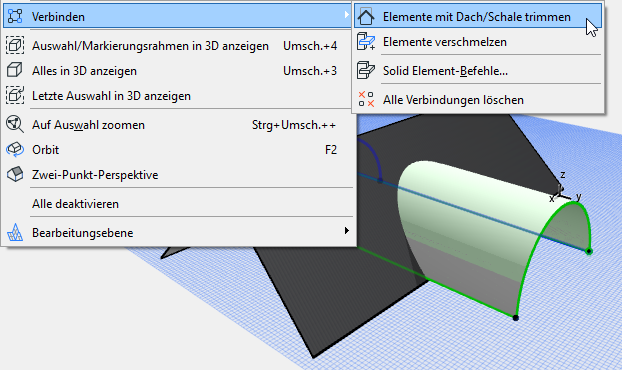Choose Zwei-Punkt-Perspektive
Screen dimensions: 622x370
tap(177, 175)
